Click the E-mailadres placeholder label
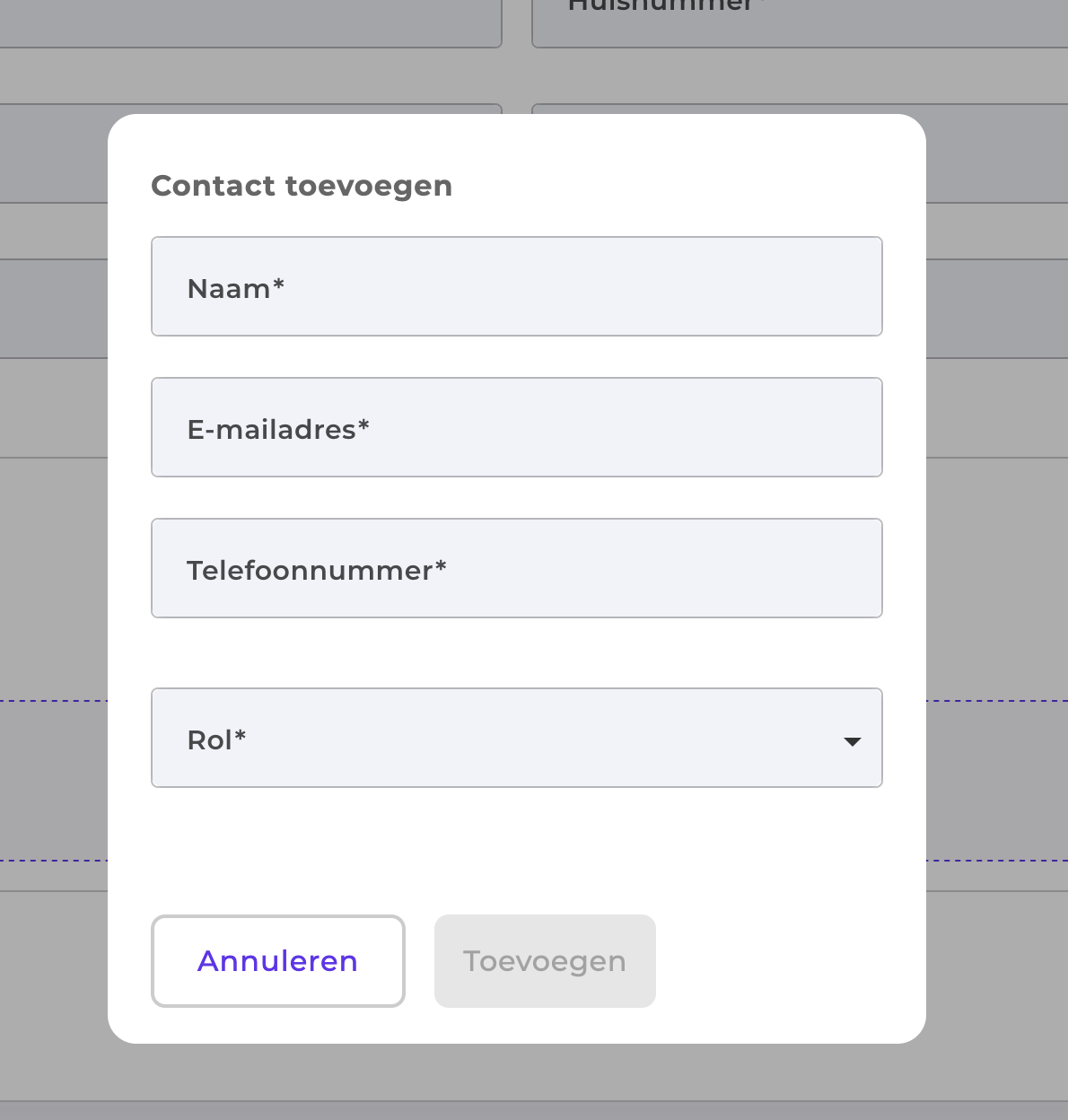 [277, 429]
